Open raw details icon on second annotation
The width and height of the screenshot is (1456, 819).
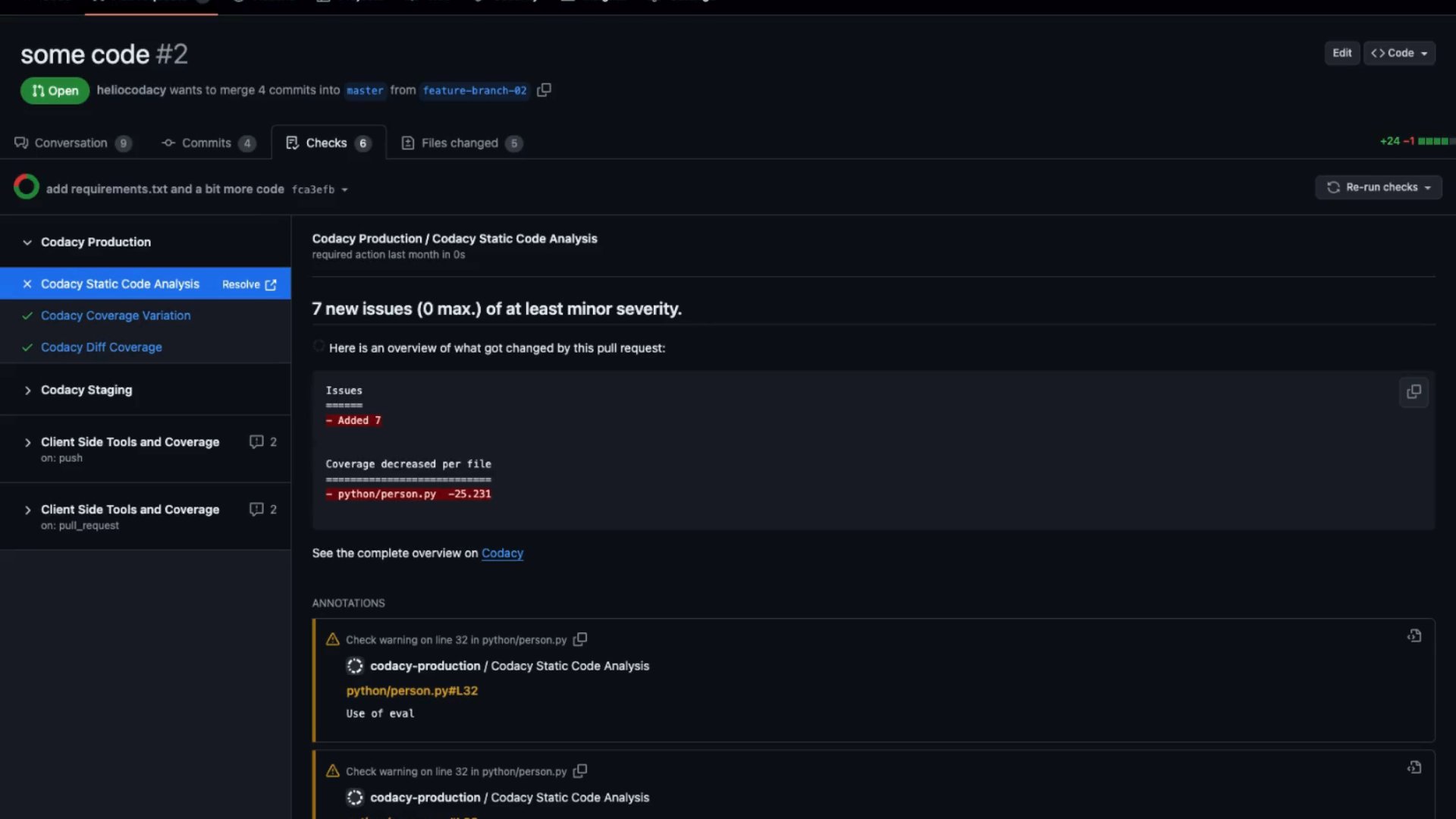(1414, 768)
